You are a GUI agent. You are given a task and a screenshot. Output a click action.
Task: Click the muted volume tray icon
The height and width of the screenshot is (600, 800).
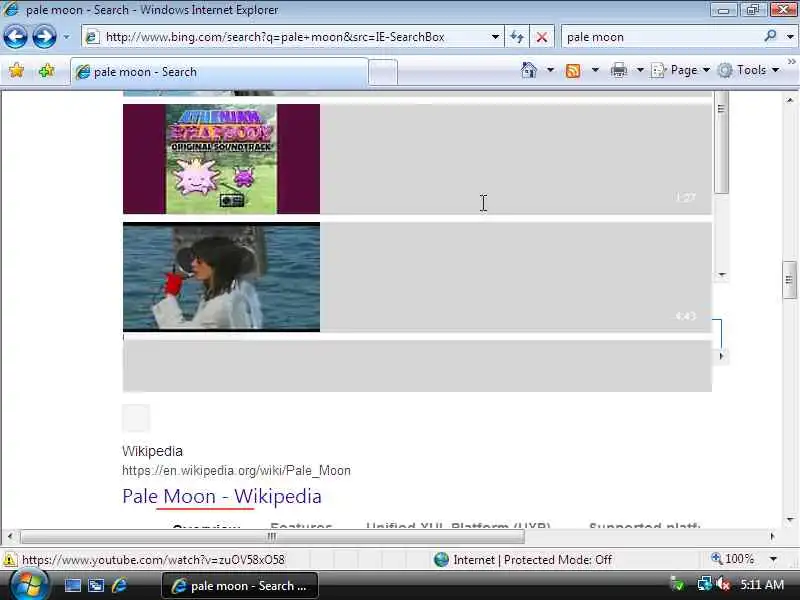[723, 584]
